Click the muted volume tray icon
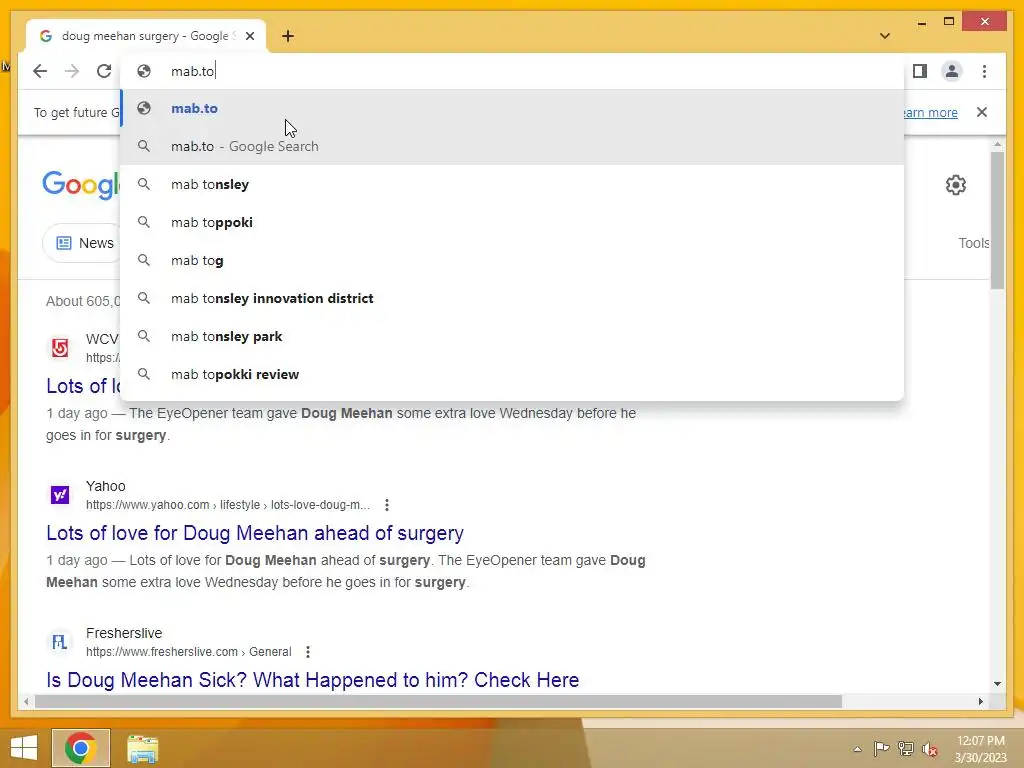The image size is (1024, 768). tap(930, 749)
